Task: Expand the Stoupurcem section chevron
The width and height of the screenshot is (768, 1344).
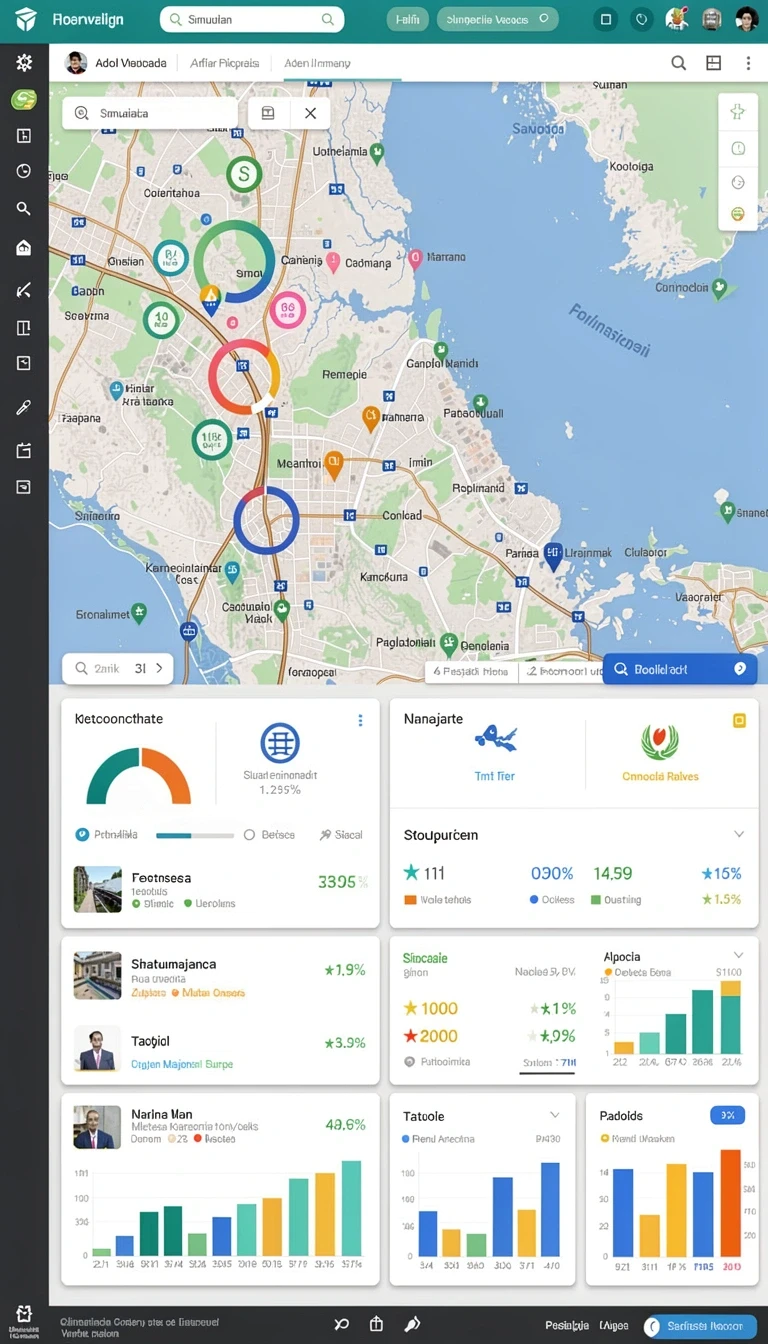Action: (739, 834)
